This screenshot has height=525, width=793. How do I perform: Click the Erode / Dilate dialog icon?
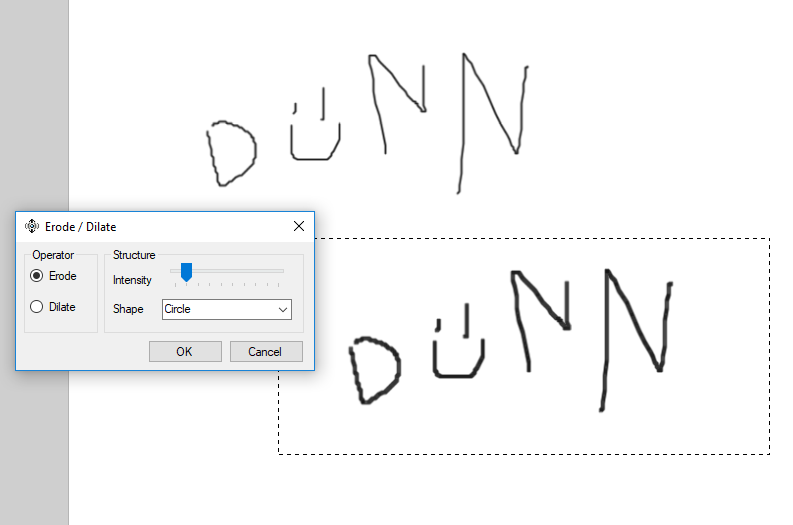tap(31, 227)
